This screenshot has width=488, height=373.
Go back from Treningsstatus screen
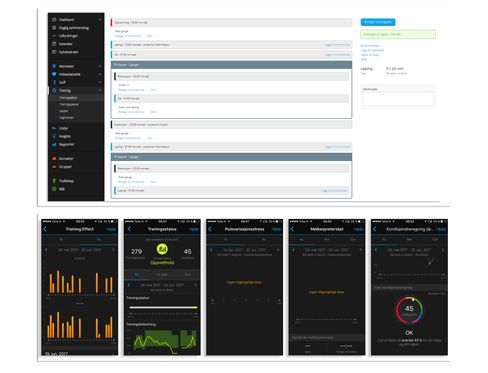tap(129, 229)
